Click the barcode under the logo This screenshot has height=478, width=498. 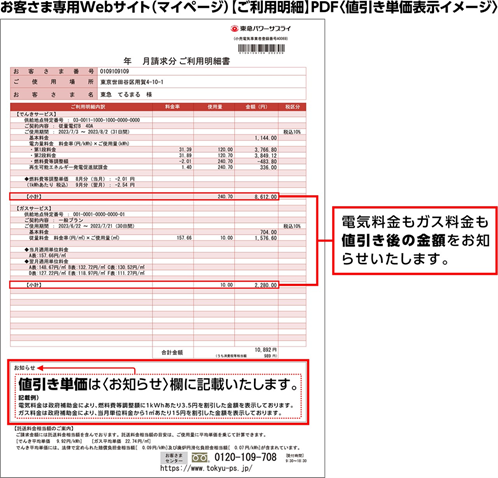[x=261, y=49]
